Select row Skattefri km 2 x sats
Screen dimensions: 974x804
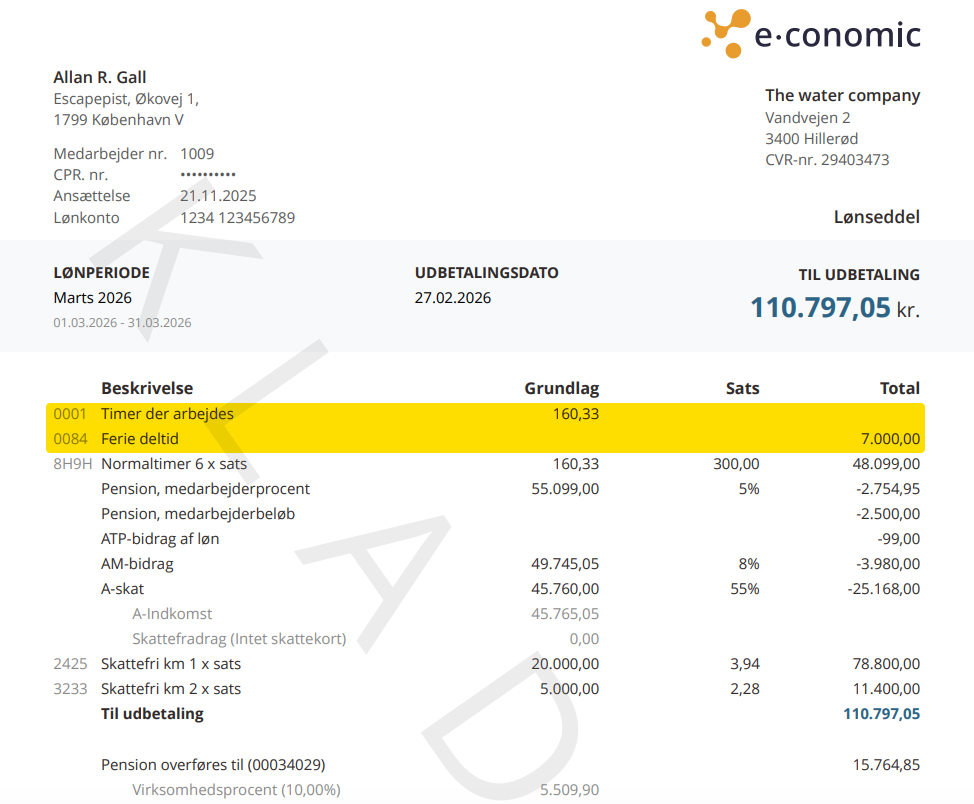pyautogui.click(x=485, y=688)
